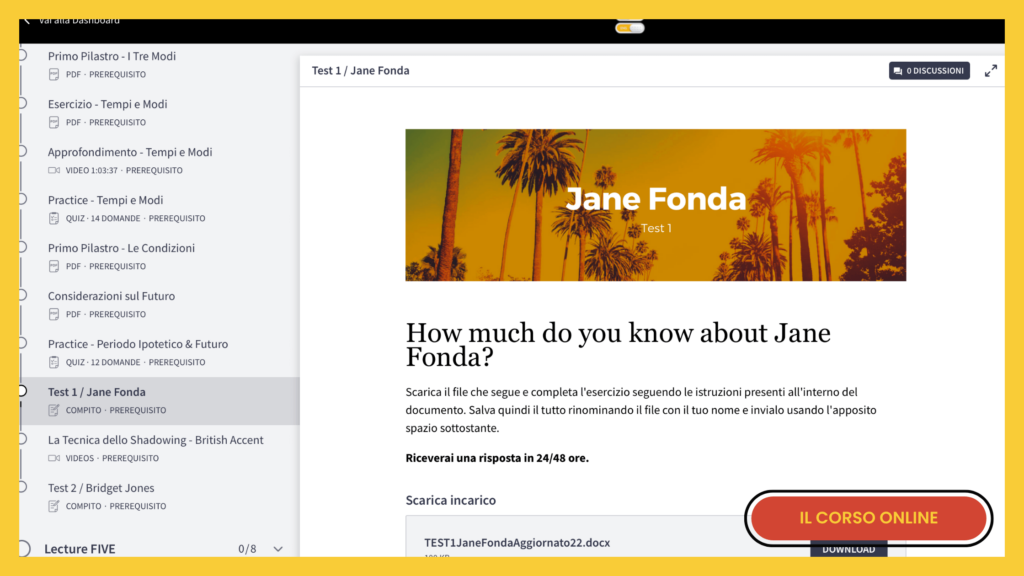Screen dimensions: 1024x576
Task: Click the PDF icon under Esercizio - Tempi e Modi
Action: pos(54,122)
